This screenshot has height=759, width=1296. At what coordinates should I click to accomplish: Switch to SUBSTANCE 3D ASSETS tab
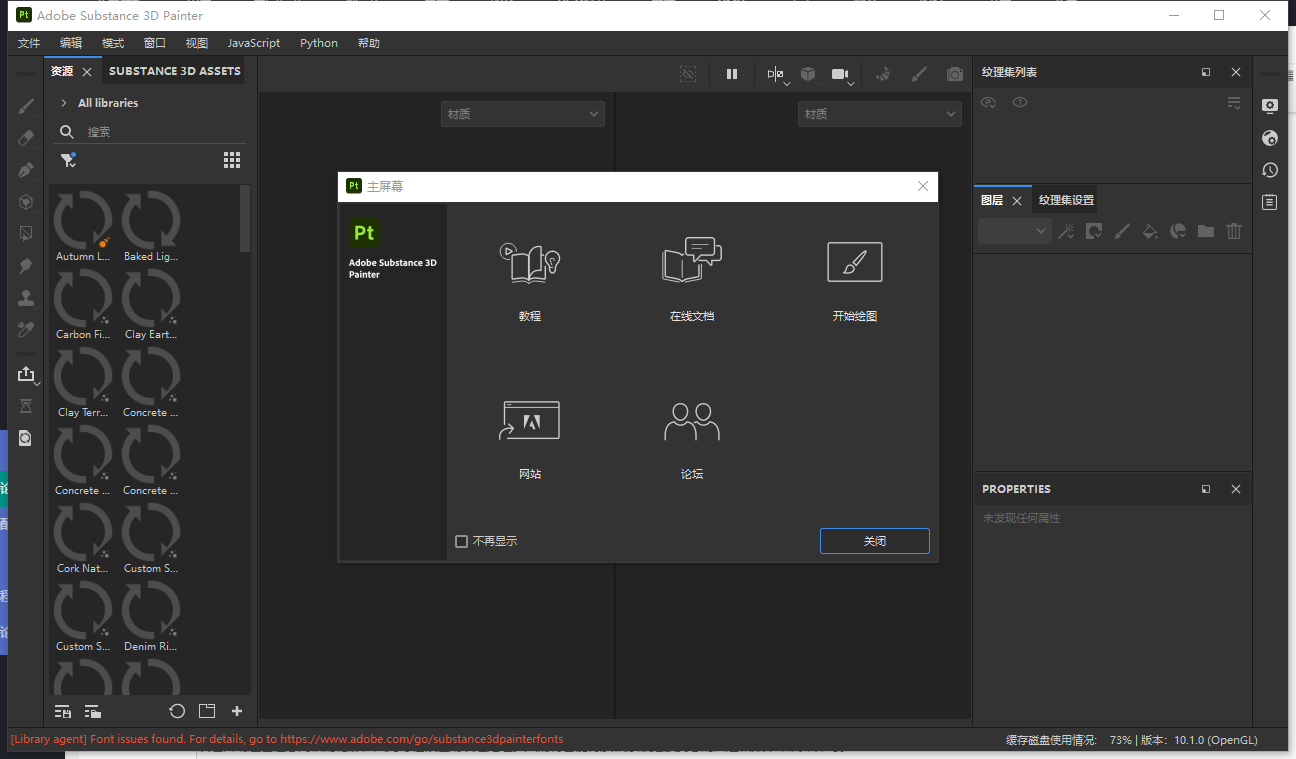[x=175, y=71]
